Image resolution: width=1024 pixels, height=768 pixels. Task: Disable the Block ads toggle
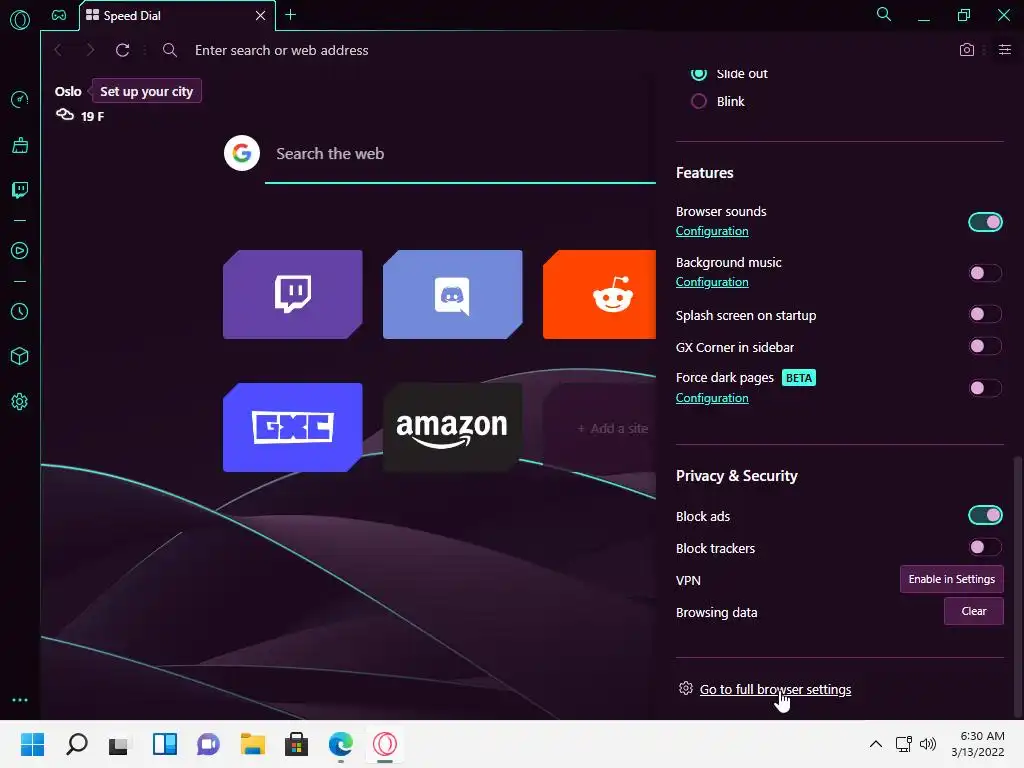(x=985, y=515)
